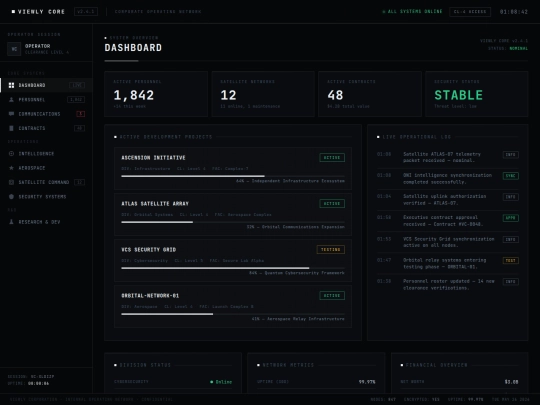Select the Atlas Satellite Array project

tap(233, 215)
